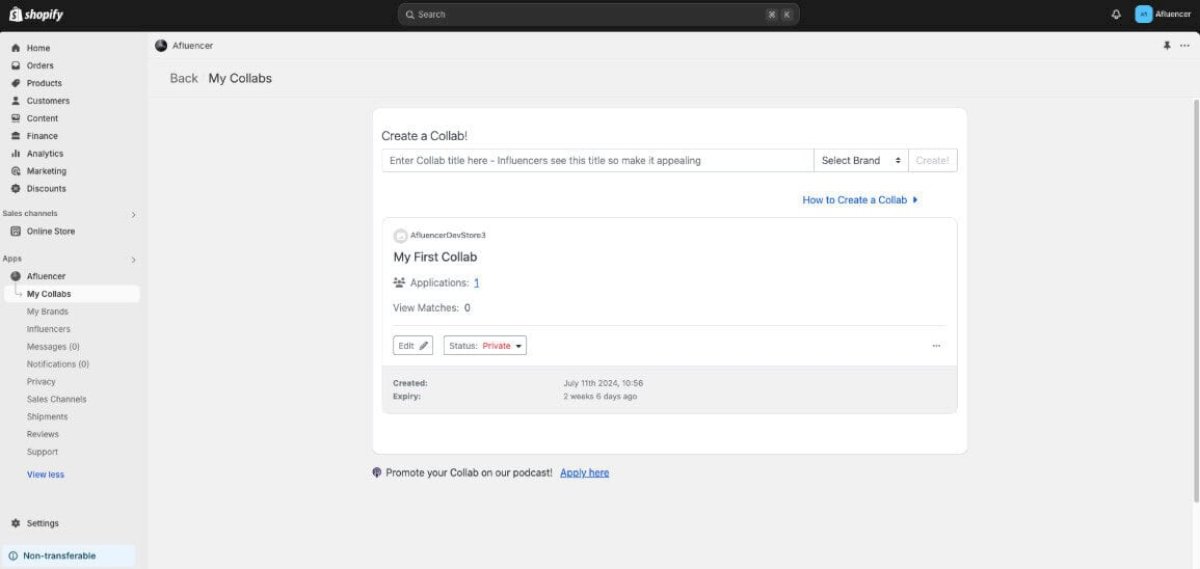The height and width of the screenshot is (569, 1200).
Task: Click the applications people icon
Action: tap(399, 283)
